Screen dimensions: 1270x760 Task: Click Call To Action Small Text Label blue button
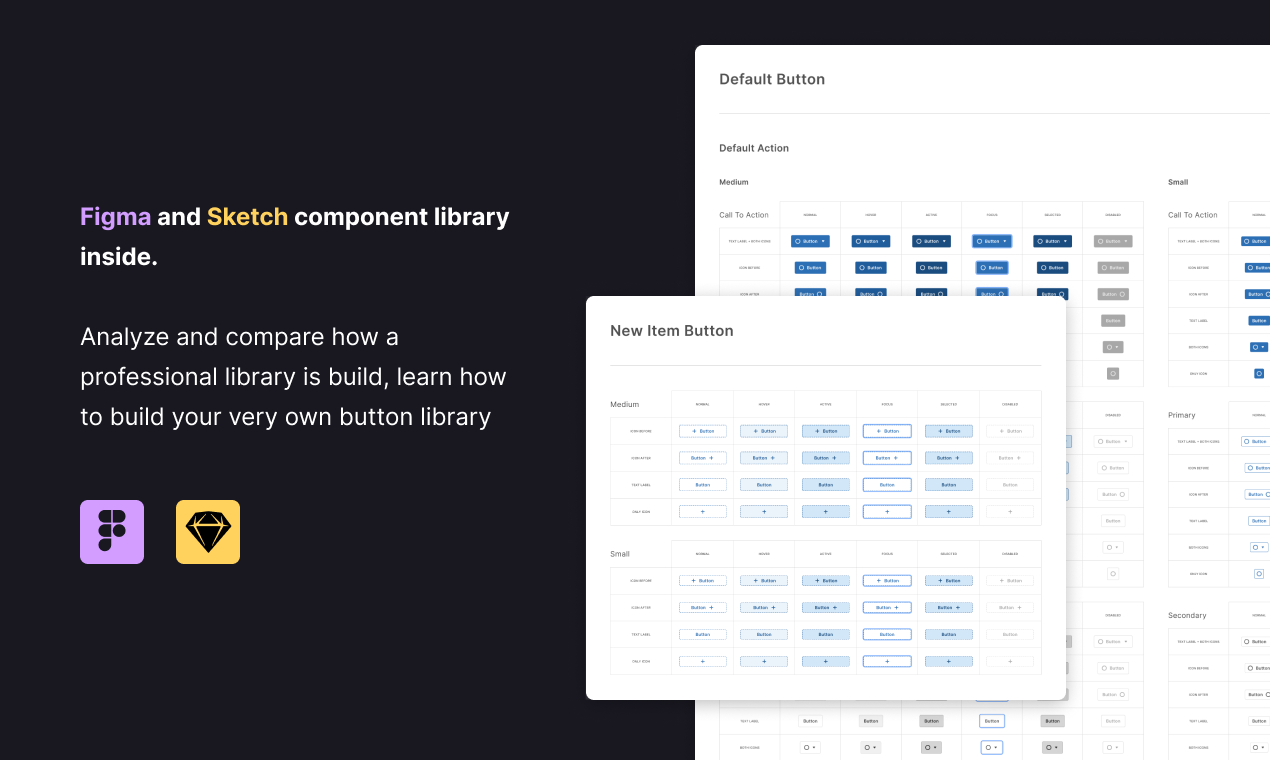click(x=1259, y=321)
